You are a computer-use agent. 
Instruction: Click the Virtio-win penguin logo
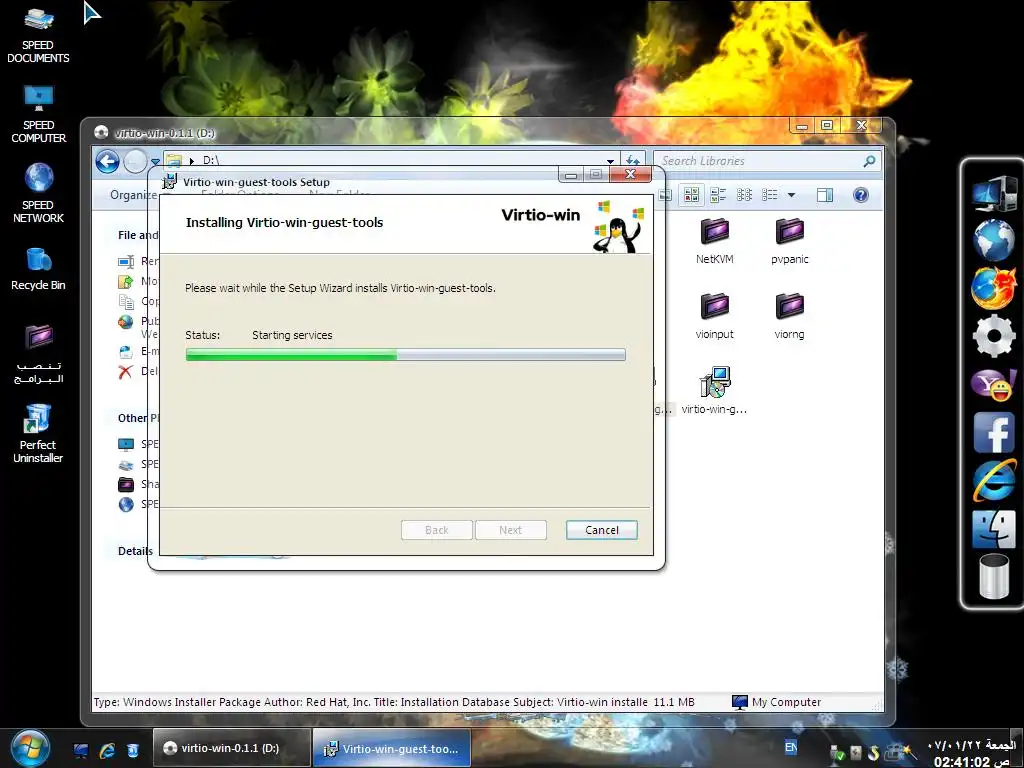click(x=618, y=227)
